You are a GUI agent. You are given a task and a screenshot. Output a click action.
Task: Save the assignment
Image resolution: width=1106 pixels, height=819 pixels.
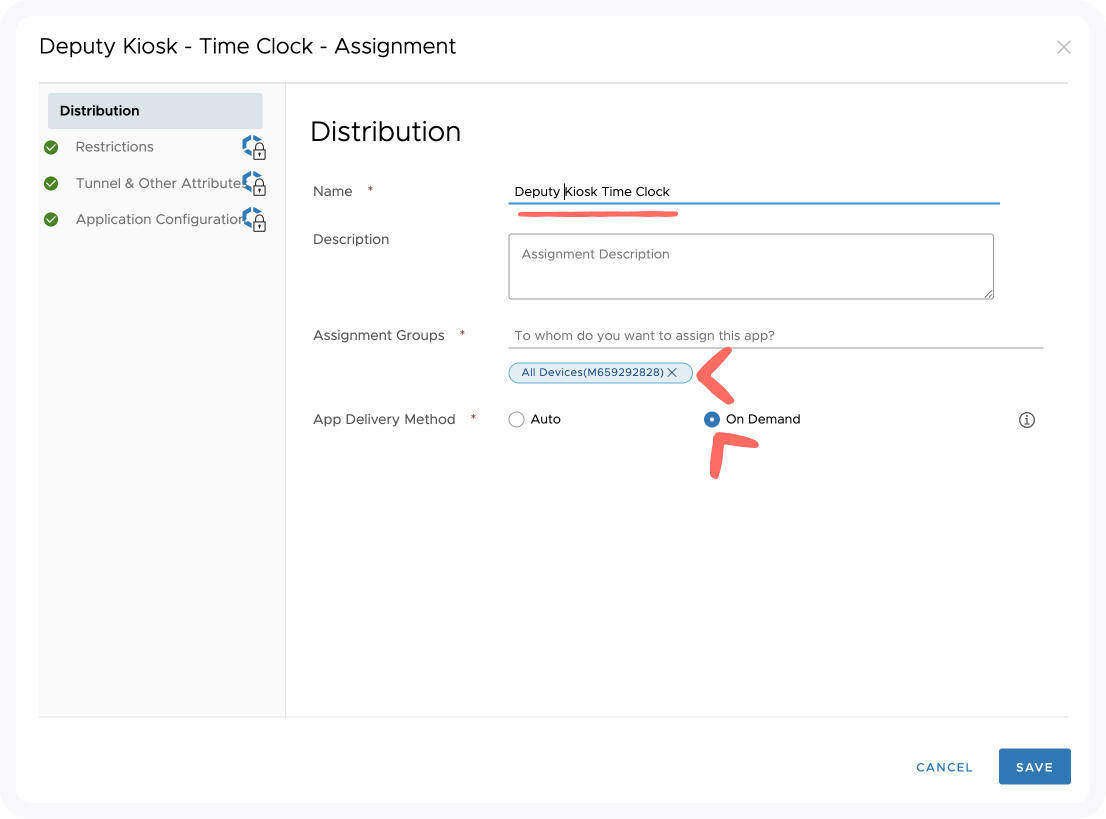[1035, 767]
